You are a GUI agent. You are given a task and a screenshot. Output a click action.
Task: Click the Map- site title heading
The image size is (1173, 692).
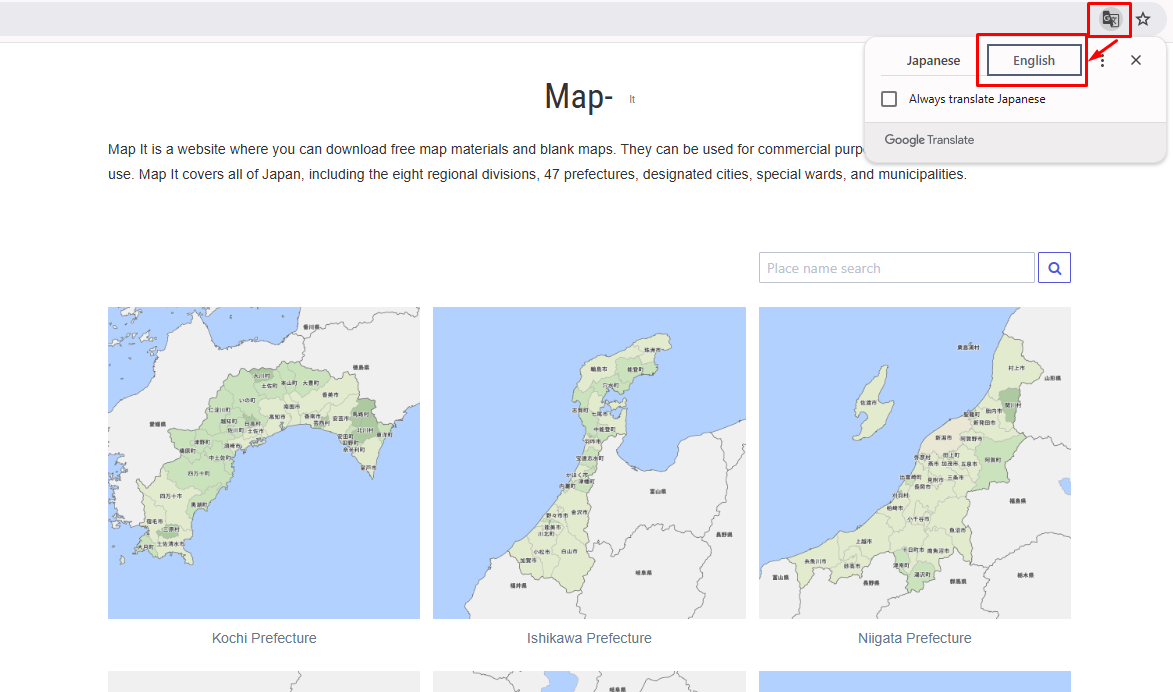pos(578,97)
